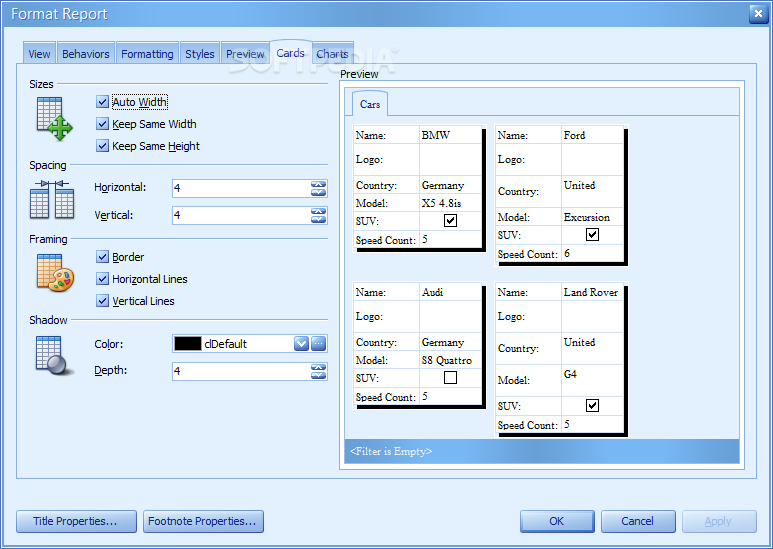The image size is (773, 549).
Task: Click the Excursion model value
Action: [587, 217]
